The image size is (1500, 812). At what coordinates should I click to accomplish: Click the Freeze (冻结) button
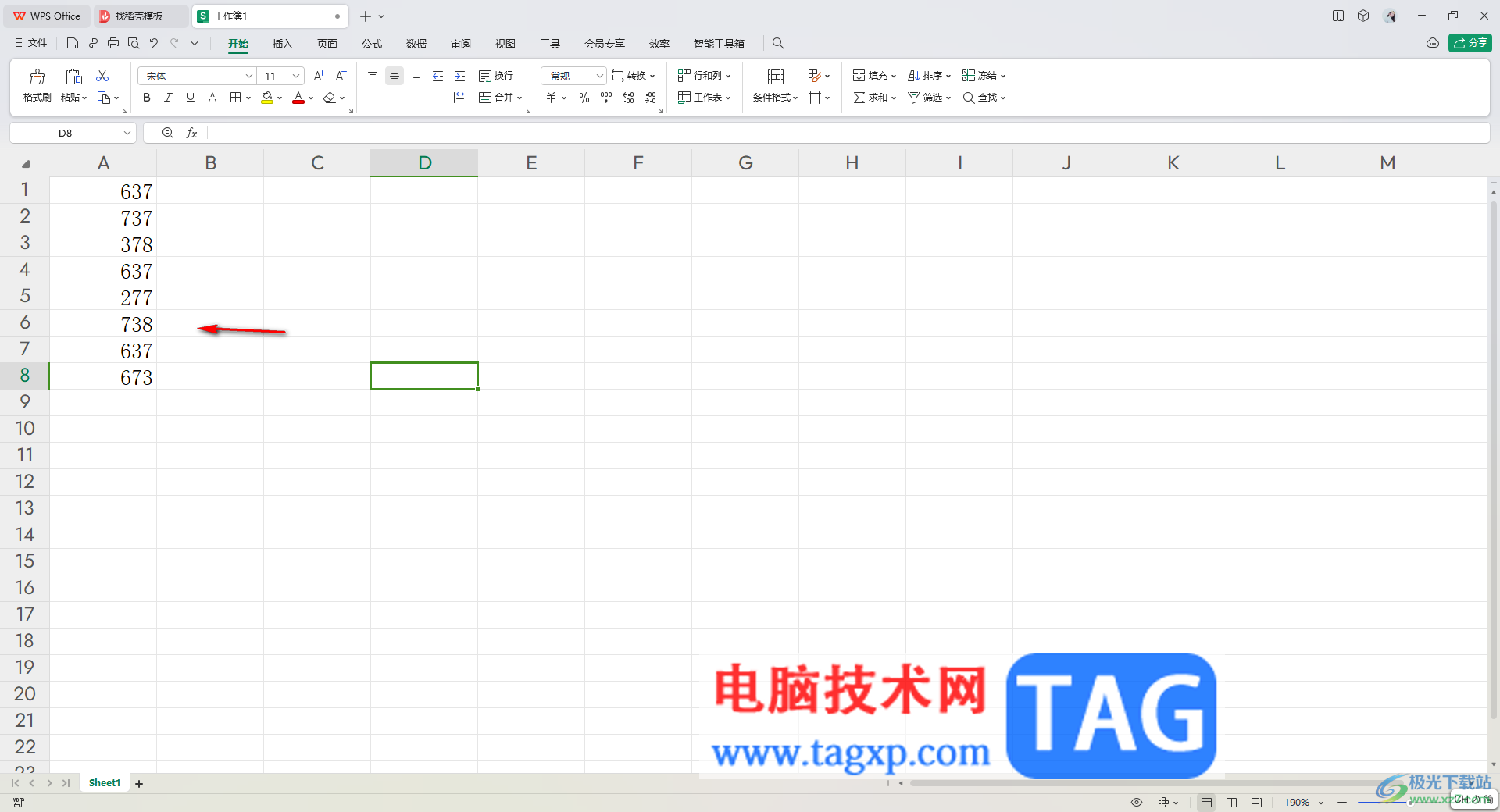pyautogui.click(x=984, y=76)
